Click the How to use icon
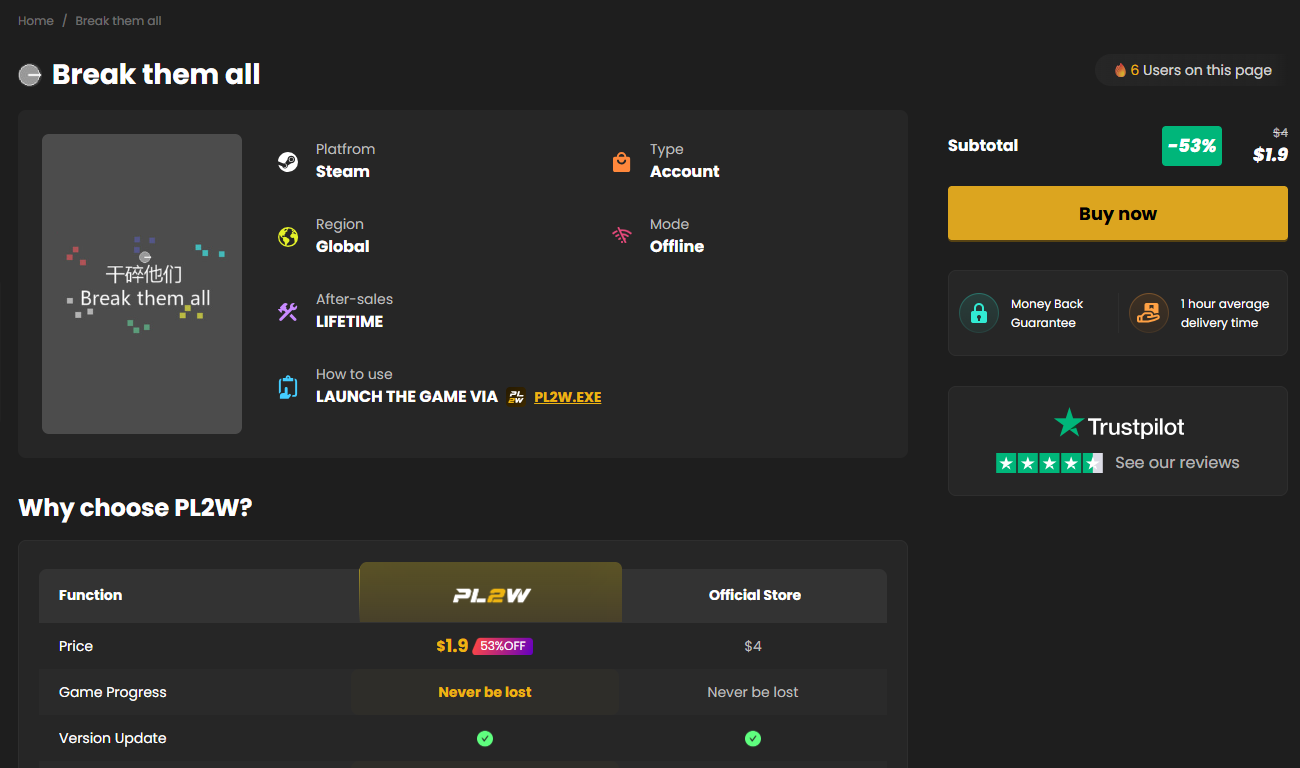This screenshot has width=1300, height=768. [288, 387]
